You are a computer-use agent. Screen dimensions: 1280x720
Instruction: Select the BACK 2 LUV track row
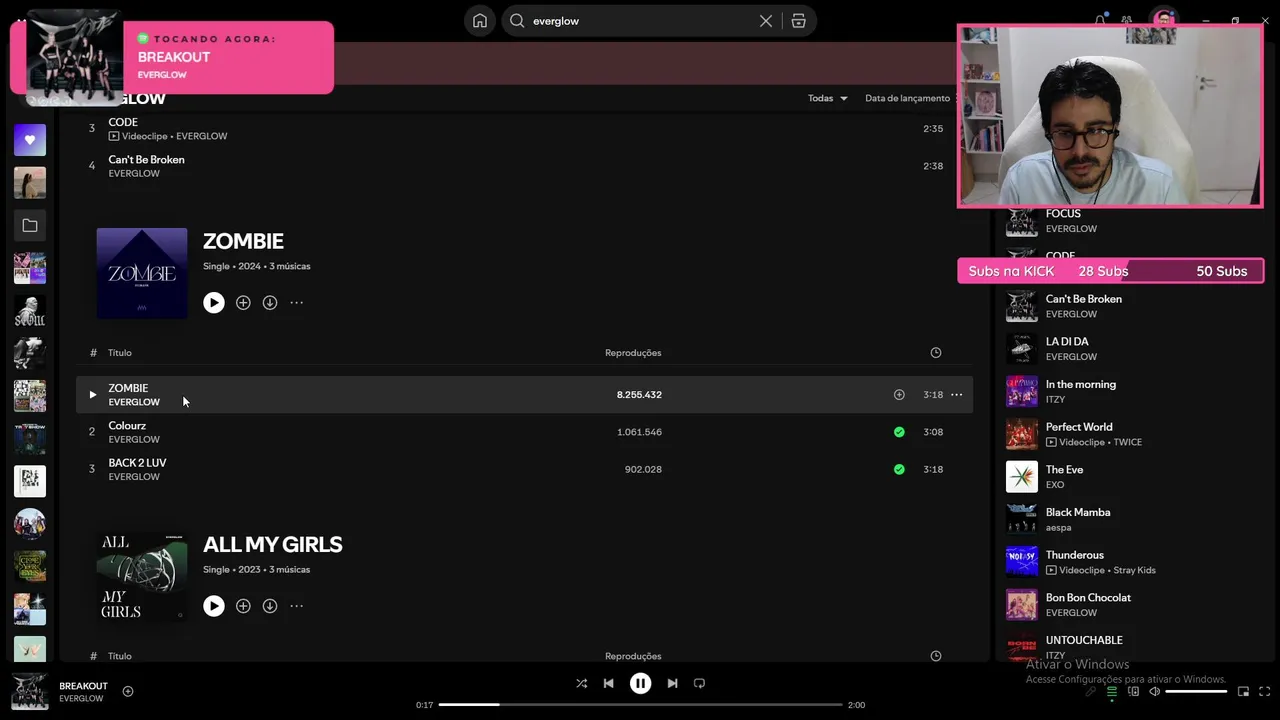click(x=524, y=469)
